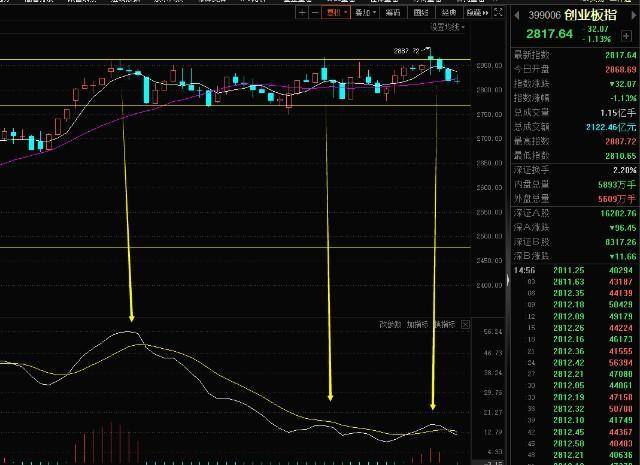640x465 pixels.
Task: Open the 设置均线 moving average dropdown
Action: click(x=448, y=27)
